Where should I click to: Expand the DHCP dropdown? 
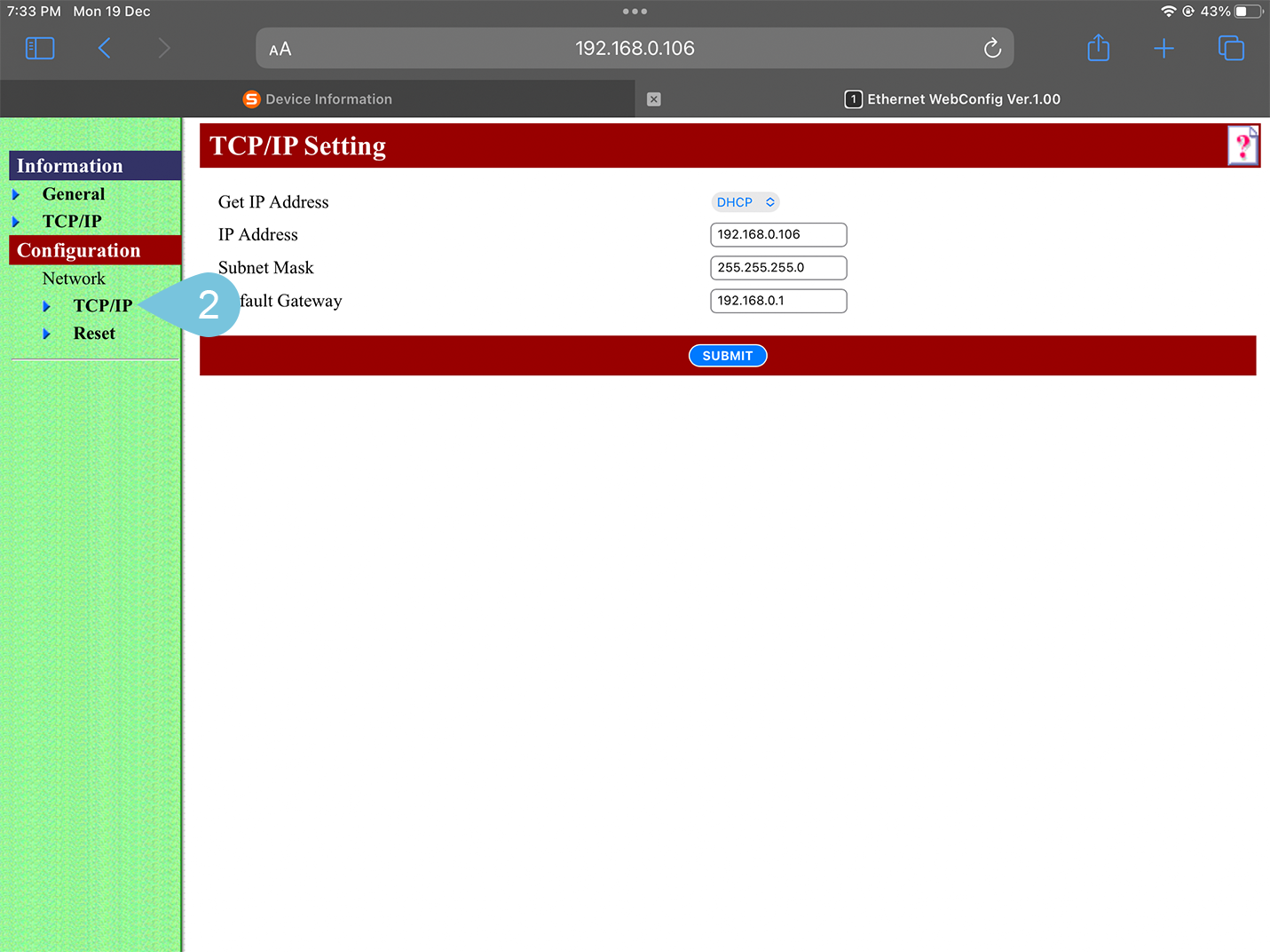click(745, 202)
